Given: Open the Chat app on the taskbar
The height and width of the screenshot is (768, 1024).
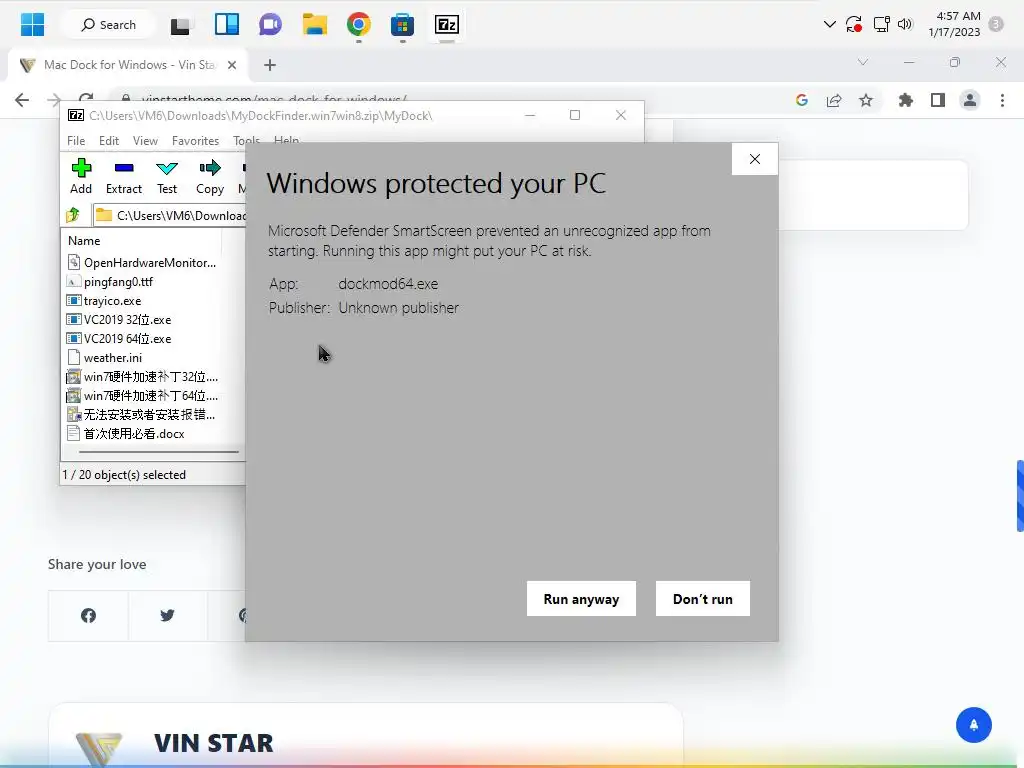Looking at the screenshot, I should coord(270,25).
